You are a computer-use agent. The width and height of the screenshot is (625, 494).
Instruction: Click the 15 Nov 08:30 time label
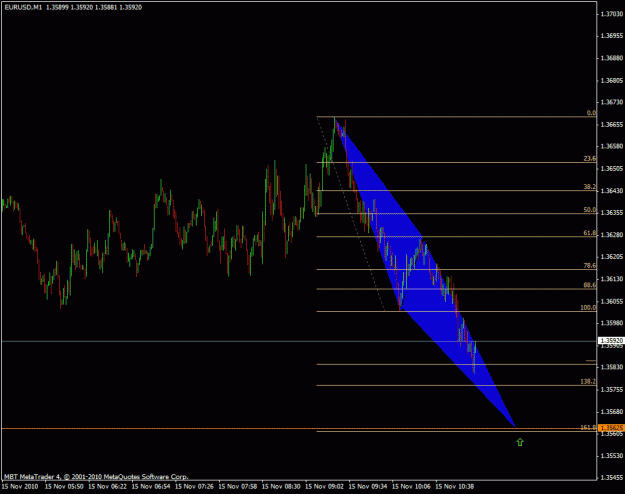tap(281, 486)
